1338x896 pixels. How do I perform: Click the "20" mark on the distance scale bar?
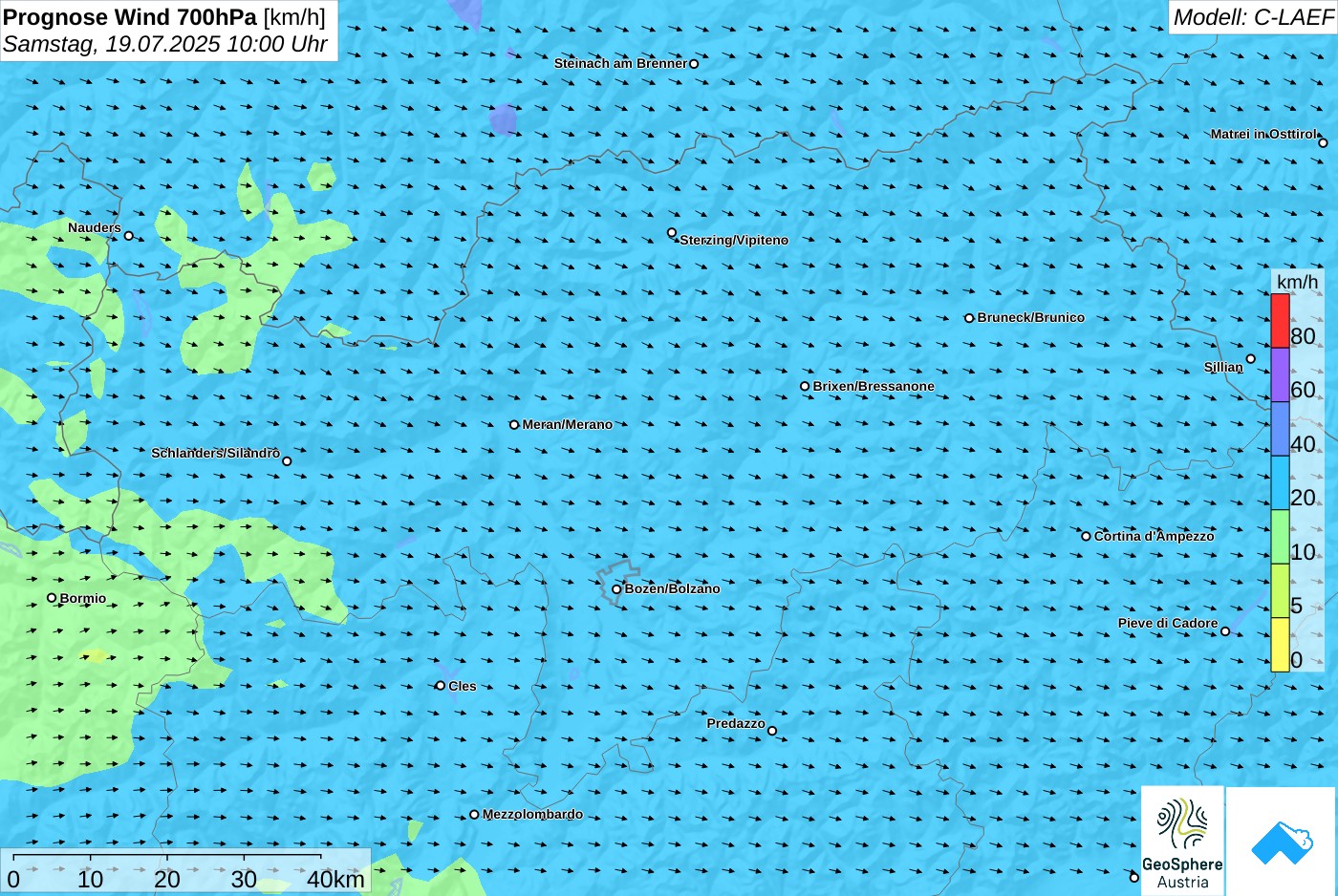(167, 879)
